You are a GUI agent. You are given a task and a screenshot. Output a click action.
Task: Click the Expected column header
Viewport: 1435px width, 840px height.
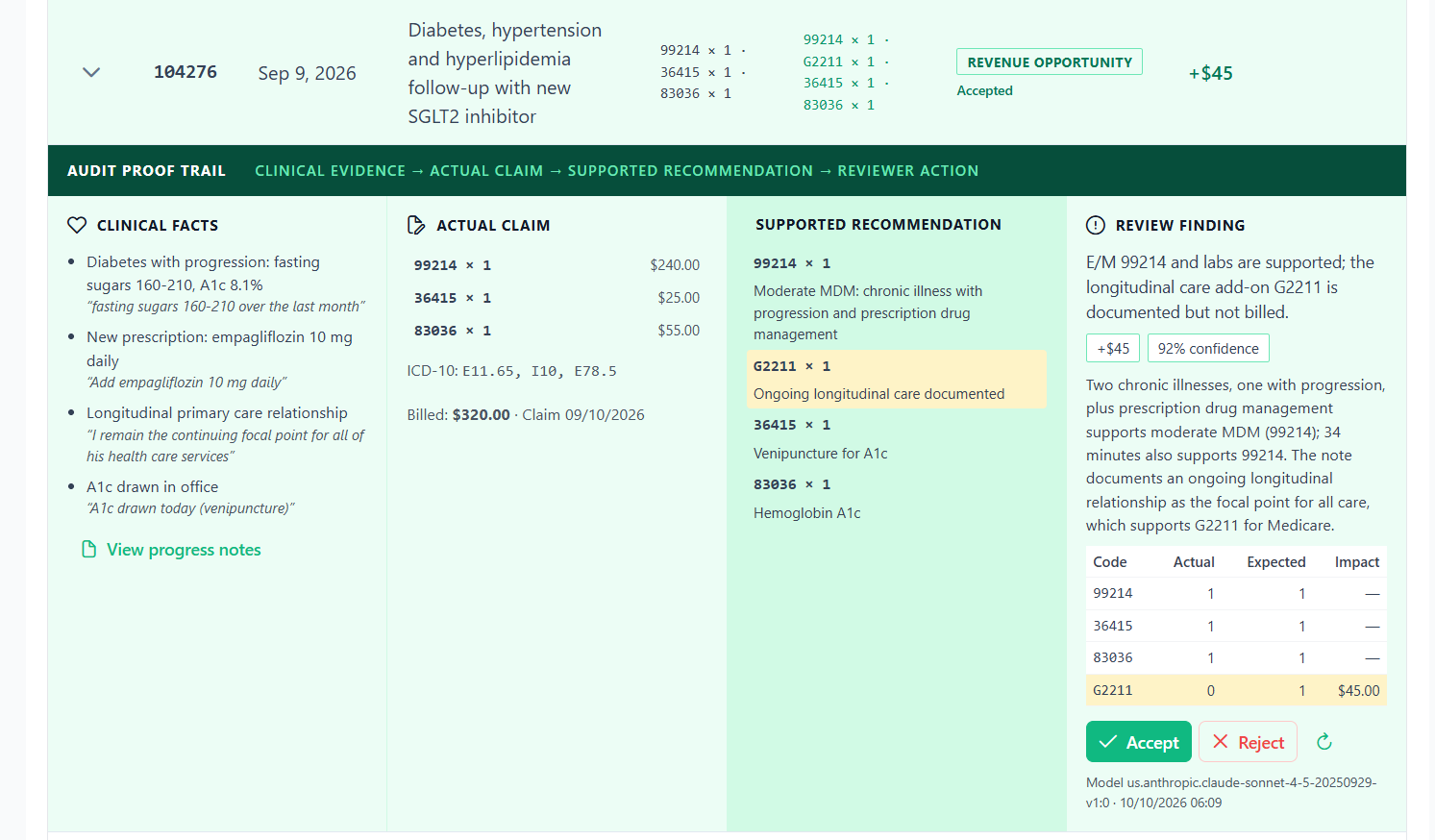1275,562
